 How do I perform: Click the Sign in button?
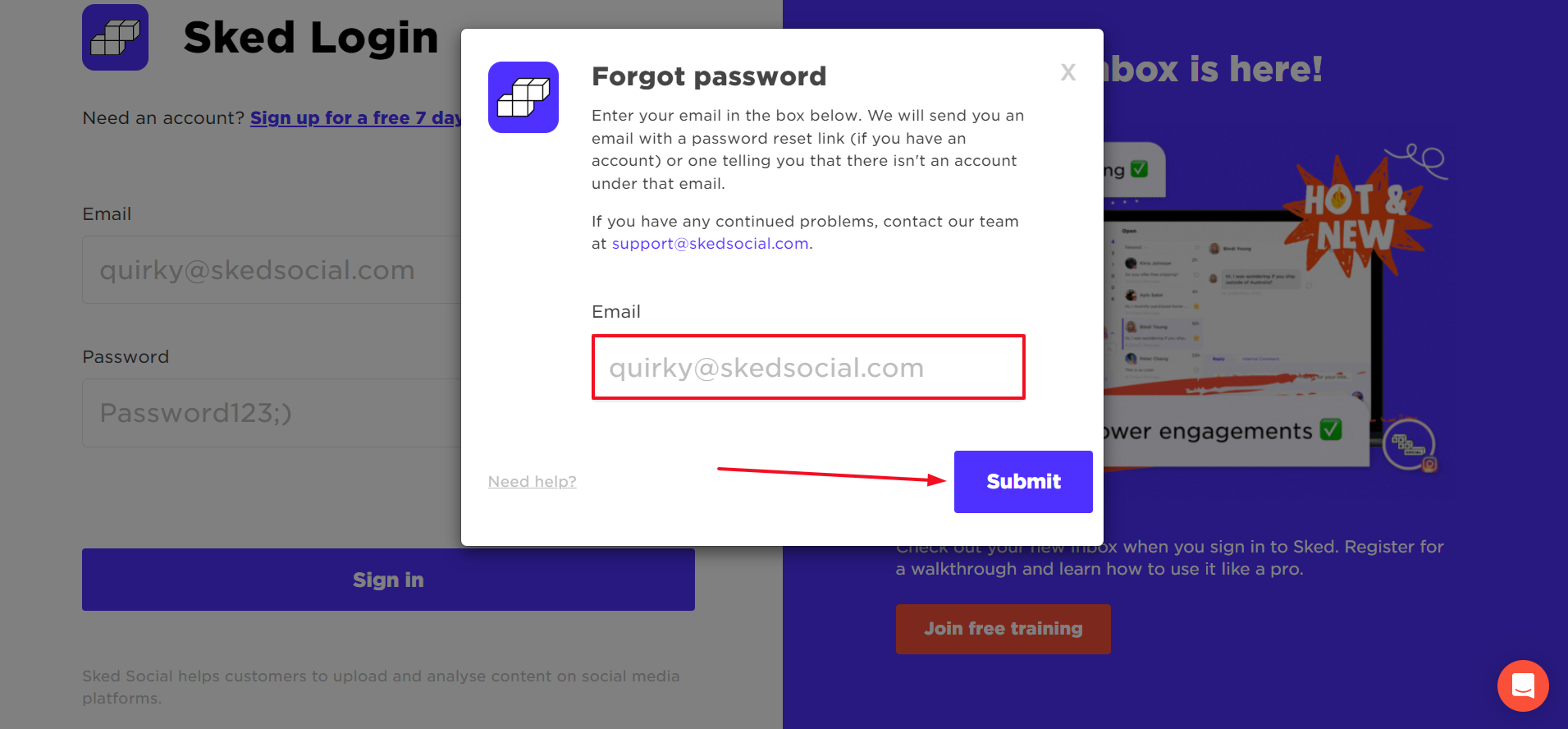pyautogui.click(x=388, y=580)
